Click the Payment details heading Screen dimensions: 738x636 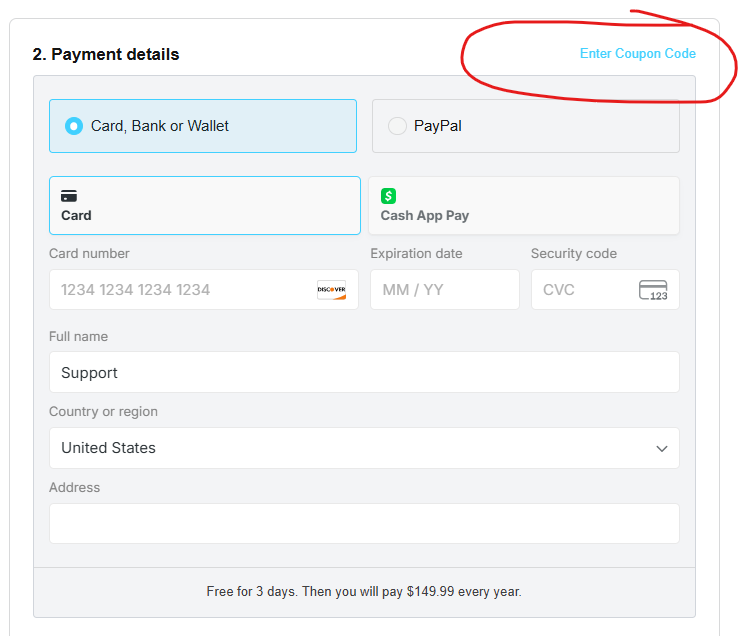pyautogui.click(x=106, y=55)
